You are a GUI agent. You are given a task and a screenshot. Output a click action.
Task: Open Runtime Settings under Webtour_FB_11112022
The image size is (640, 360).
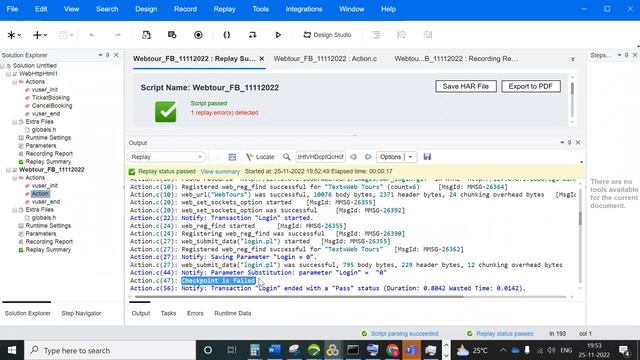click(x=48, y=226)
